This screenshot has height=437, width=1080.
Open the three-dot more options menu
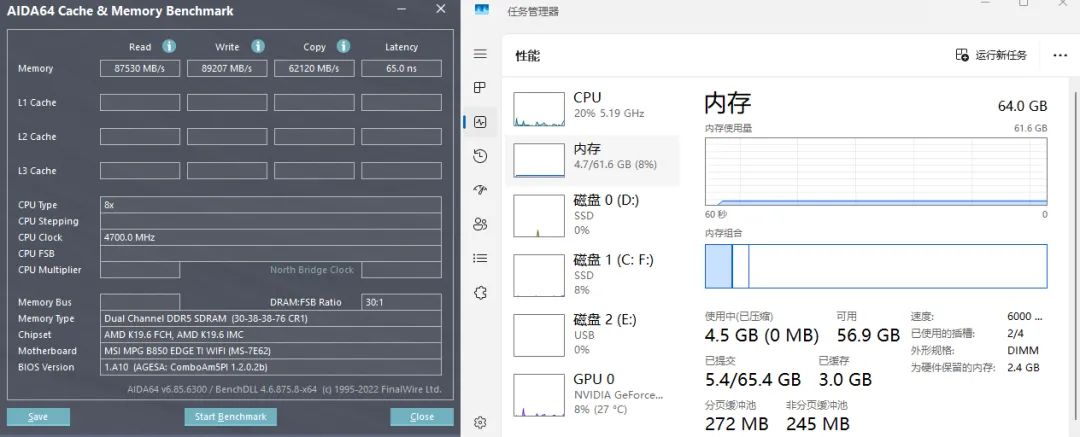[x=1060, y=55]
